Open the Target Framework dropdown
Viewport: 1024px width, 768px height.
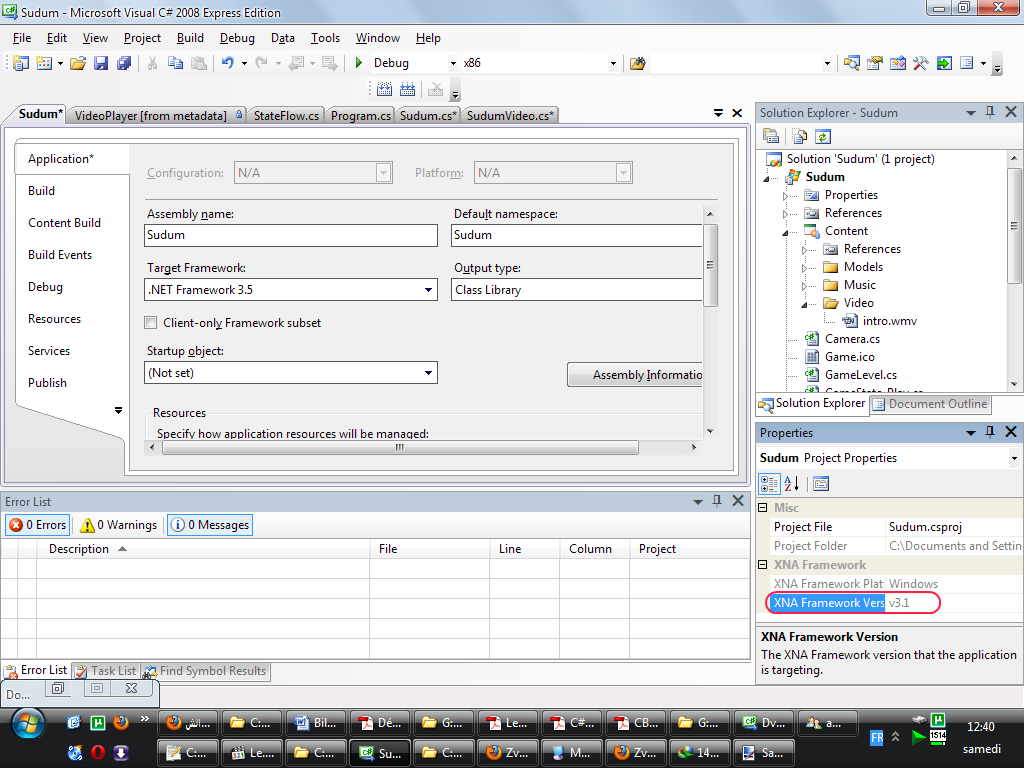pyautogui.click(x=428, y=290)
